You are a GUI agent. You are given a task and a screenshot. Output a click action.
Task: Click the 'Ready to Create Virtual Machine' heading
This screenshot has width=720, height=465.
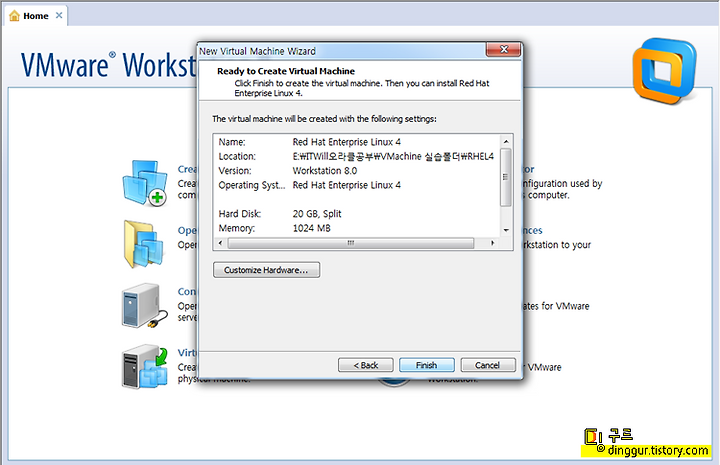(x=286, y=71)
